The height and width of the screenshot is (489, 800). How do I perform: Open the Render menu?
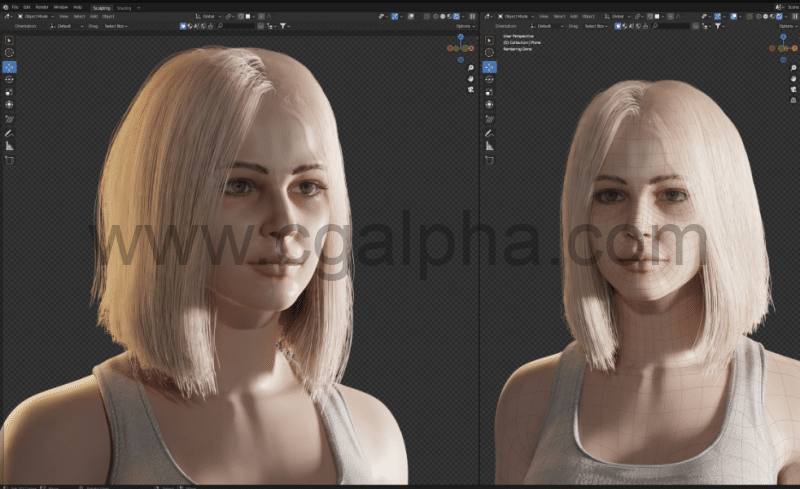[x=42, y=7]
